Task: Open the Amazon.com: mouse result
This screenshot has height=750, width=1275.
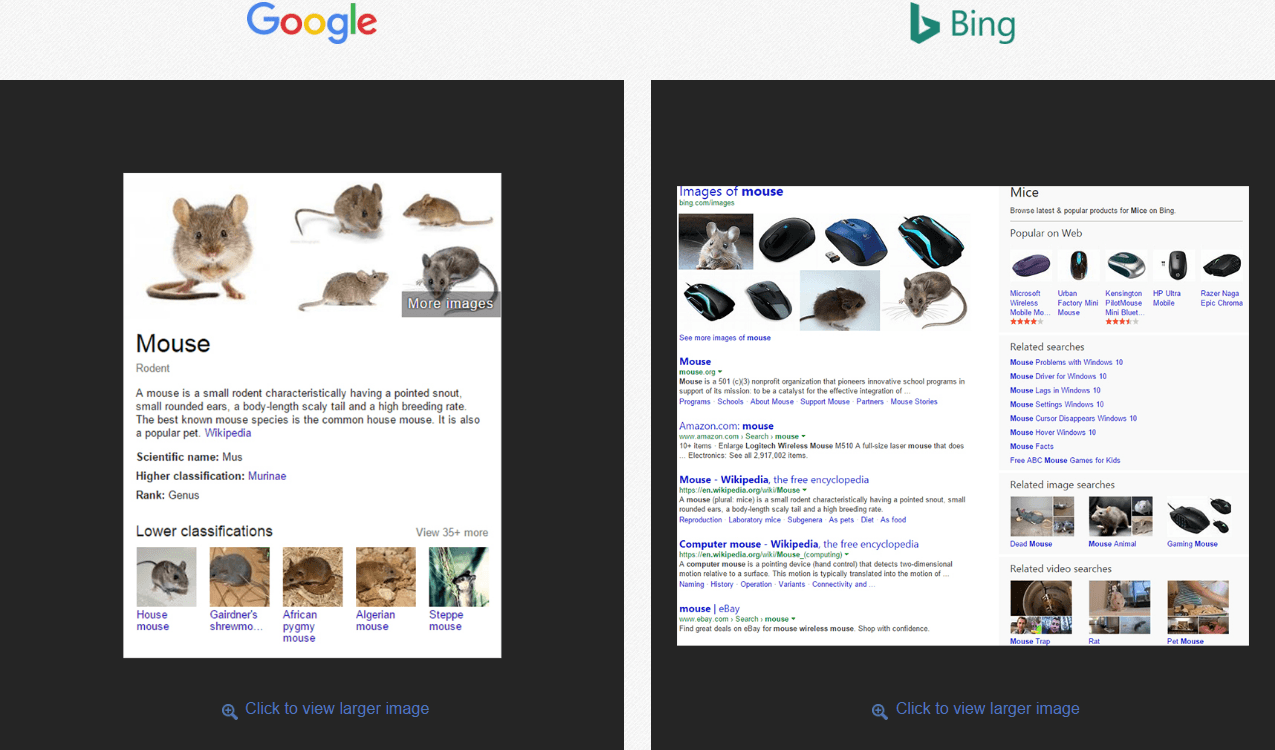Action: [x=726, y=426]
